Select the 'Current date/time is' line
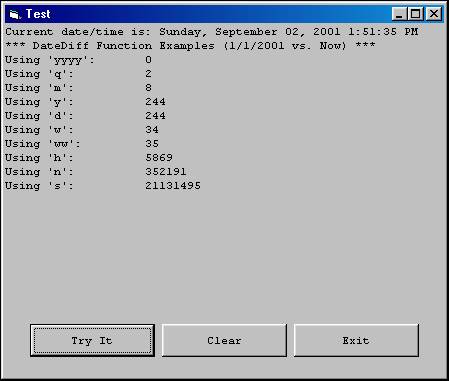The height and width of the screenshot is (381, 449). coord(211,32)
